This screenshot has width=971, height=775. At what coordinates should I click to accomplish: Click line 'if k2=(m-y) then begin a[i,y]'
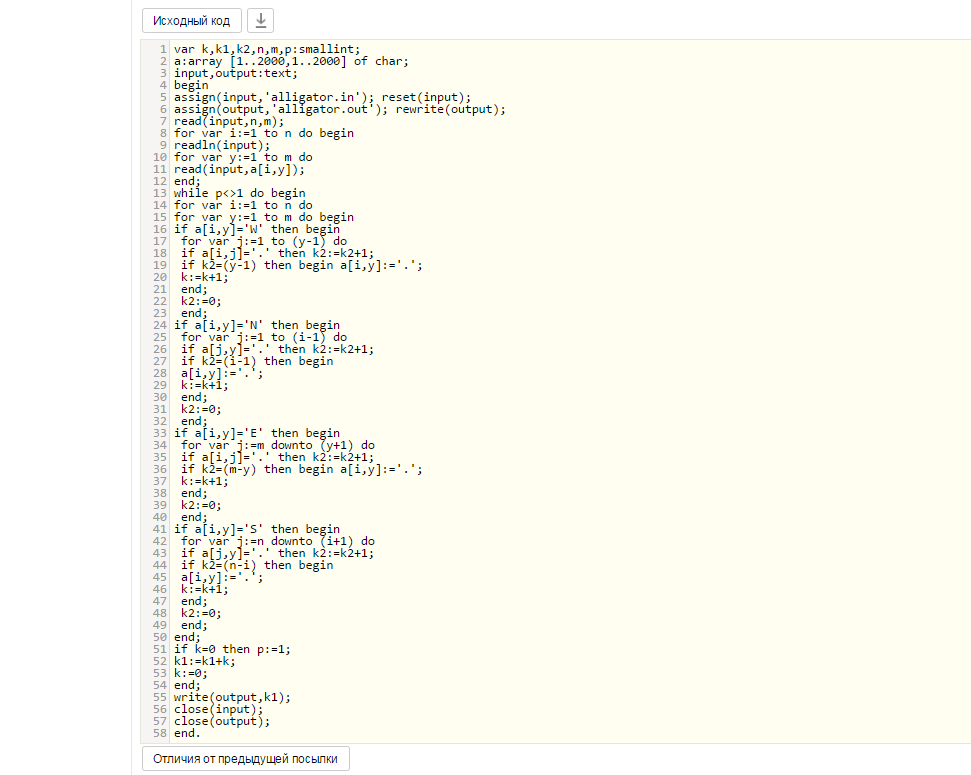tap(302, 469)
